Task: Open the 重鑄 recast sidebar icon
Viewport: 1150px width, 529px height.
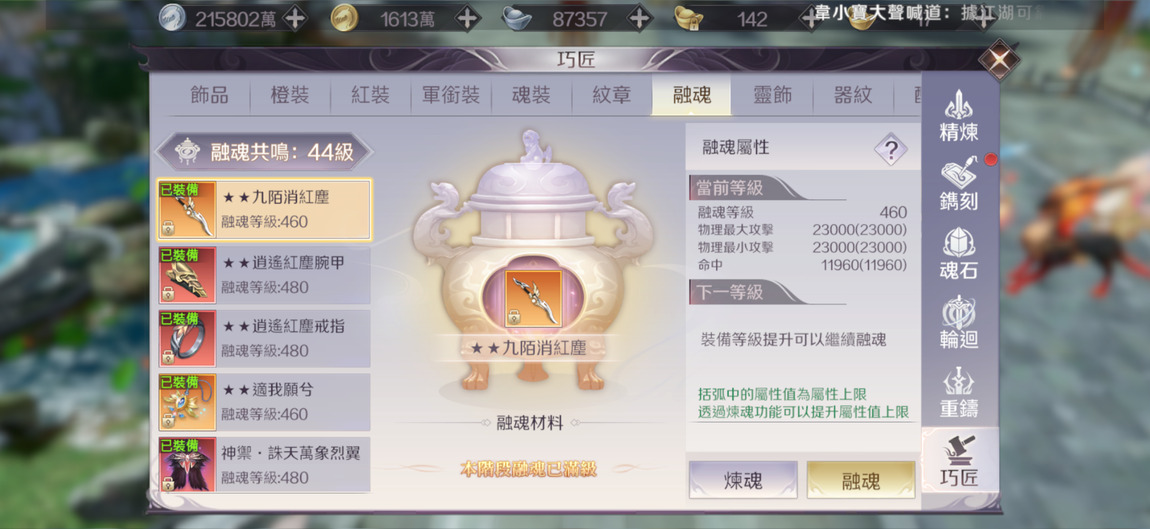Action: [x=959, y=390]
